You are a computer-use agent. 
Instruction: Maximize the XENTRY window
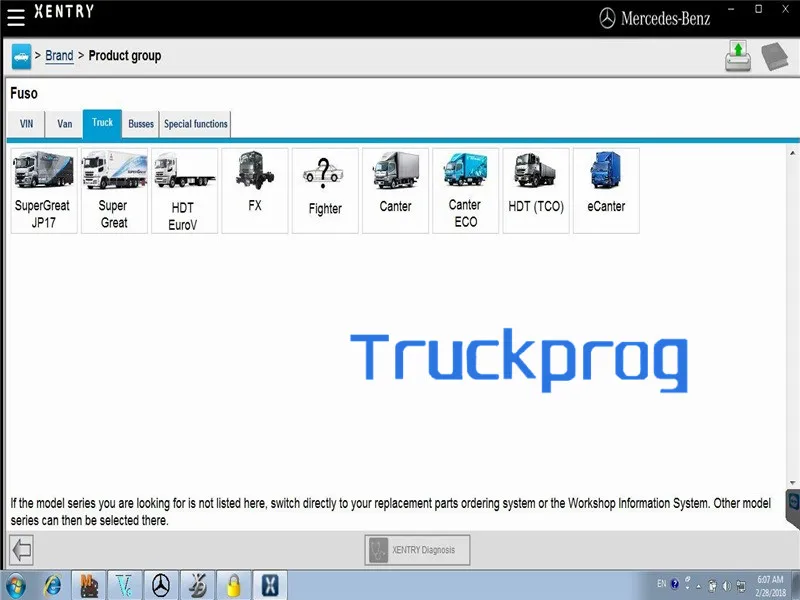coord(759,9)
